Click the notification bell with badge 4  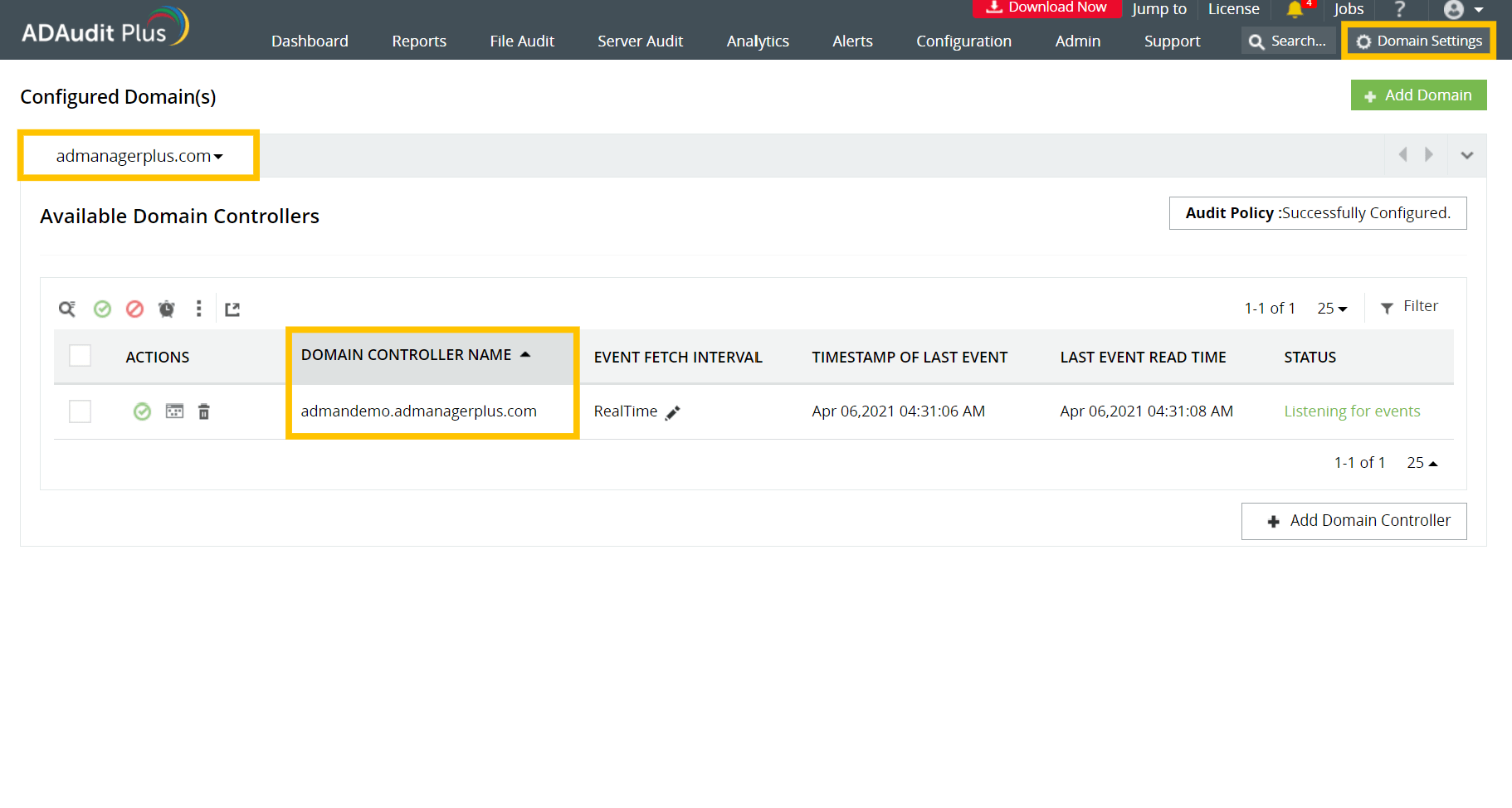[1295, 11]
